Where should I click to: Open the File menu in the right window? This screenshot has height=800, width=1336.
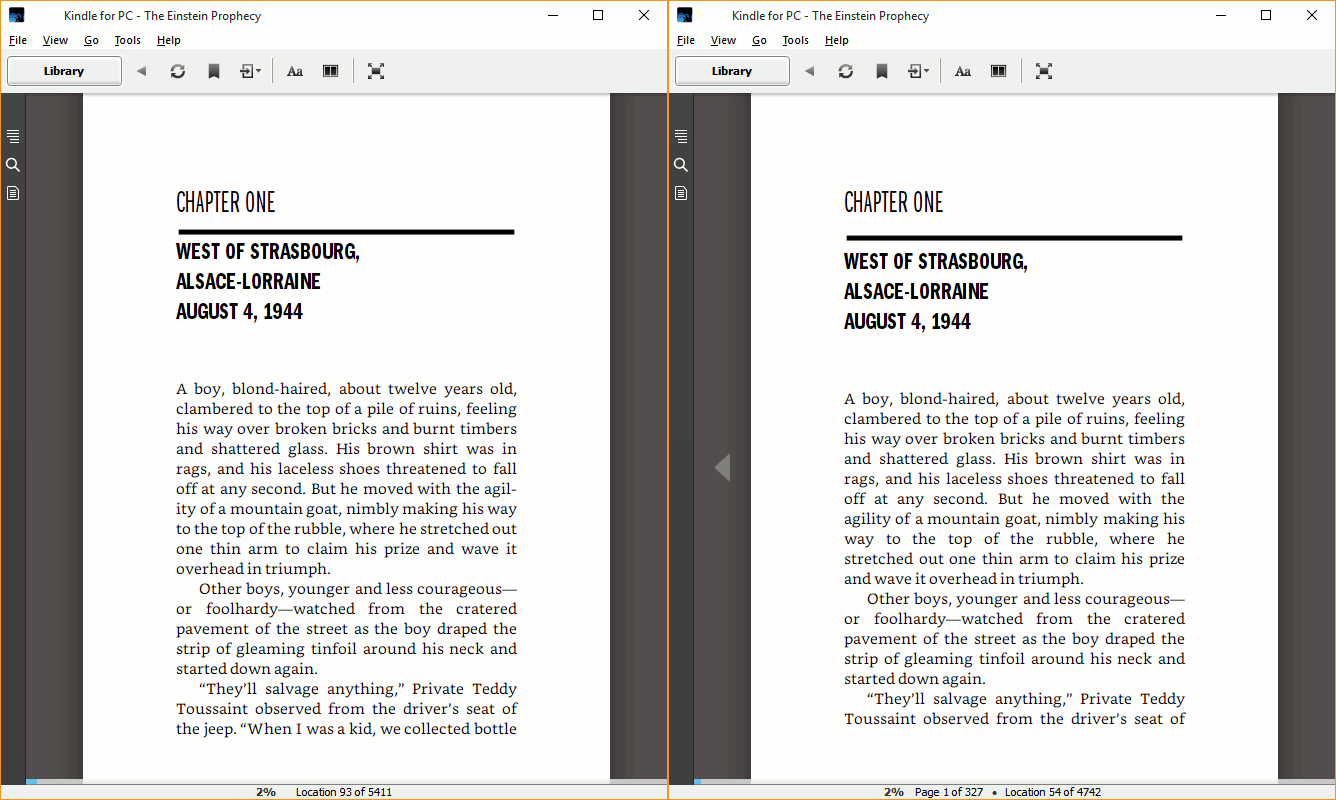[x=686, y=40]
